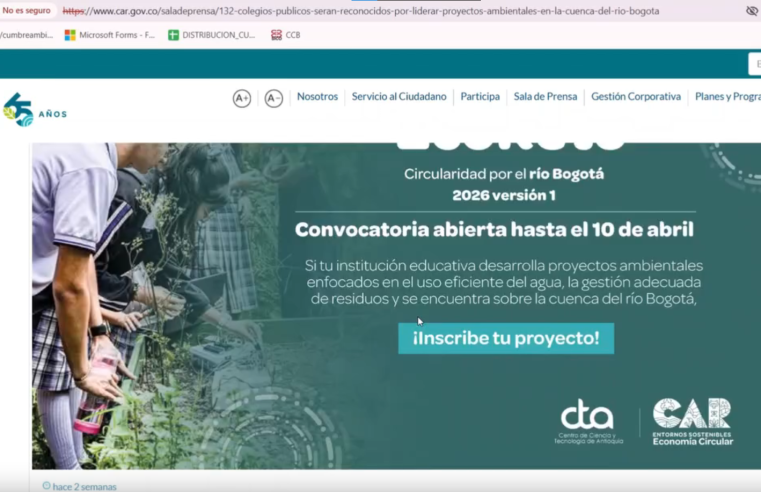Click the CAR 65 Años logo
The width and height of the screenshot is (761, 492).
coord(35,110)
